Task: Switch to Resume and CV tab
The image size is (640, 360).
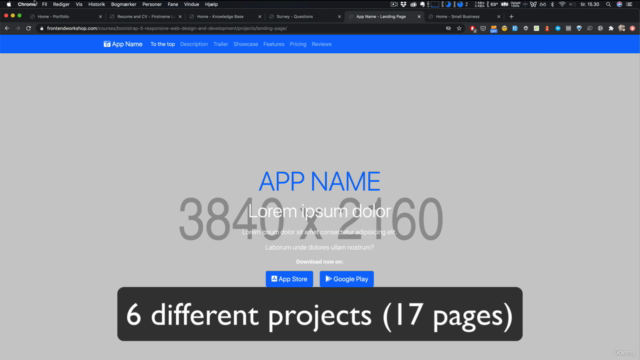Action: pos(146,16)
